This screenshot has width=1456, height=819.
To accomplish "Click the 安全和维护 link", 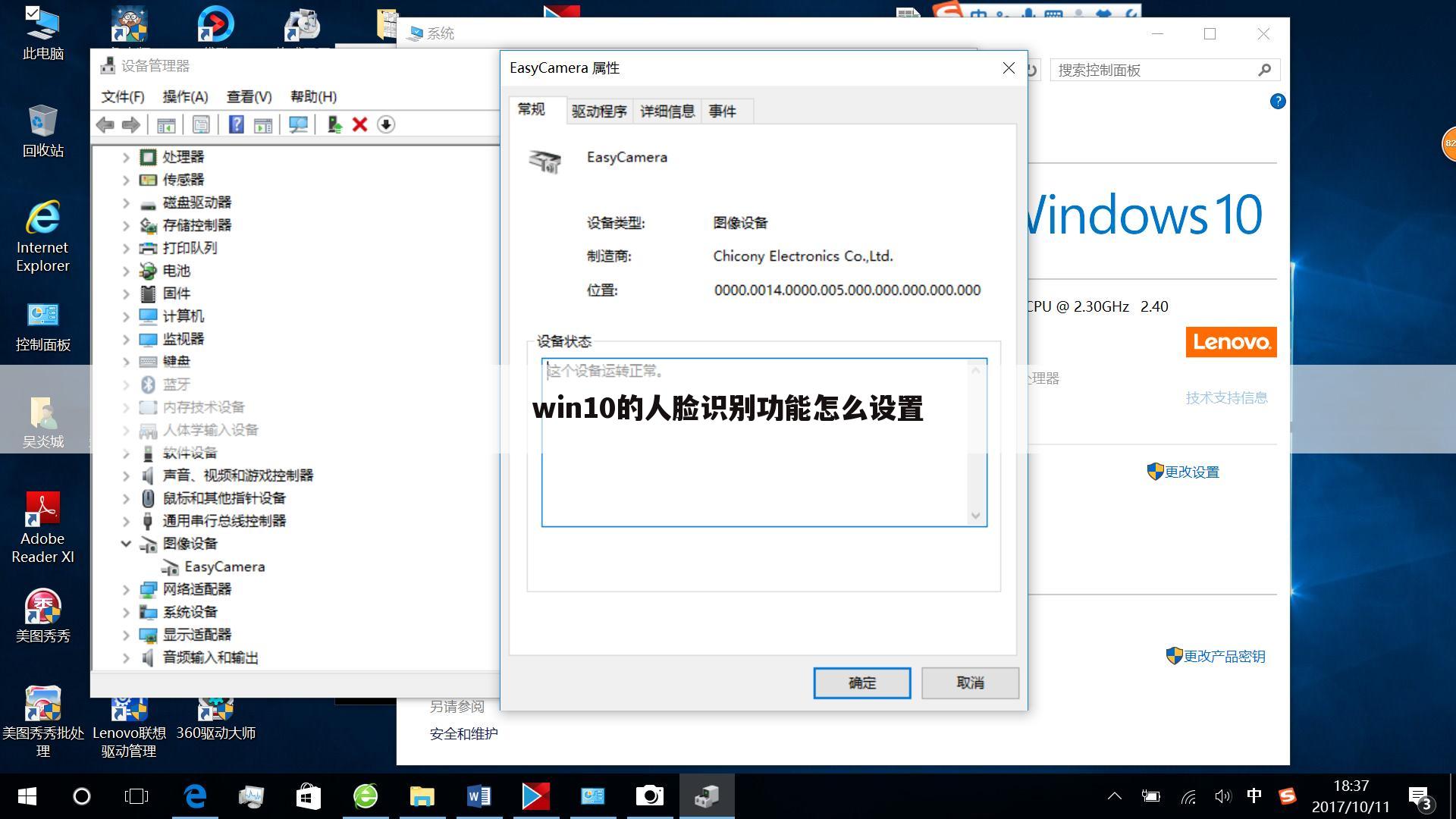I will [x=463, y=733].
